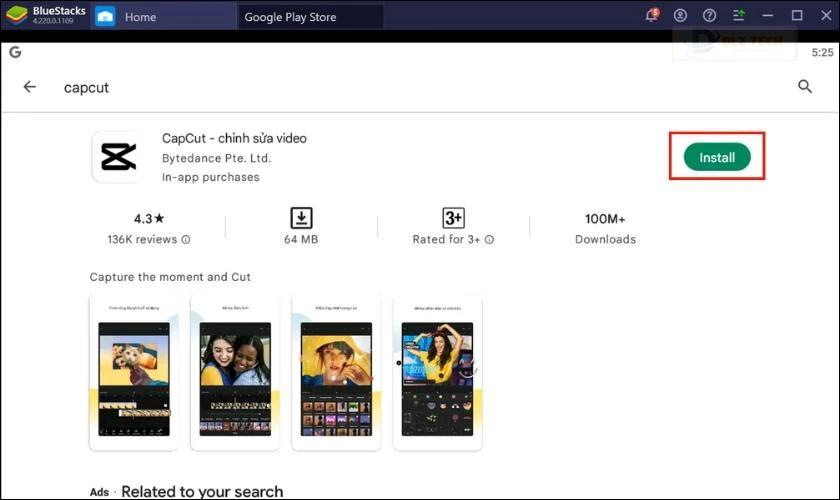Open the account profile icon
The width and height of the screenshot is (840, 500).
point(680,16)
